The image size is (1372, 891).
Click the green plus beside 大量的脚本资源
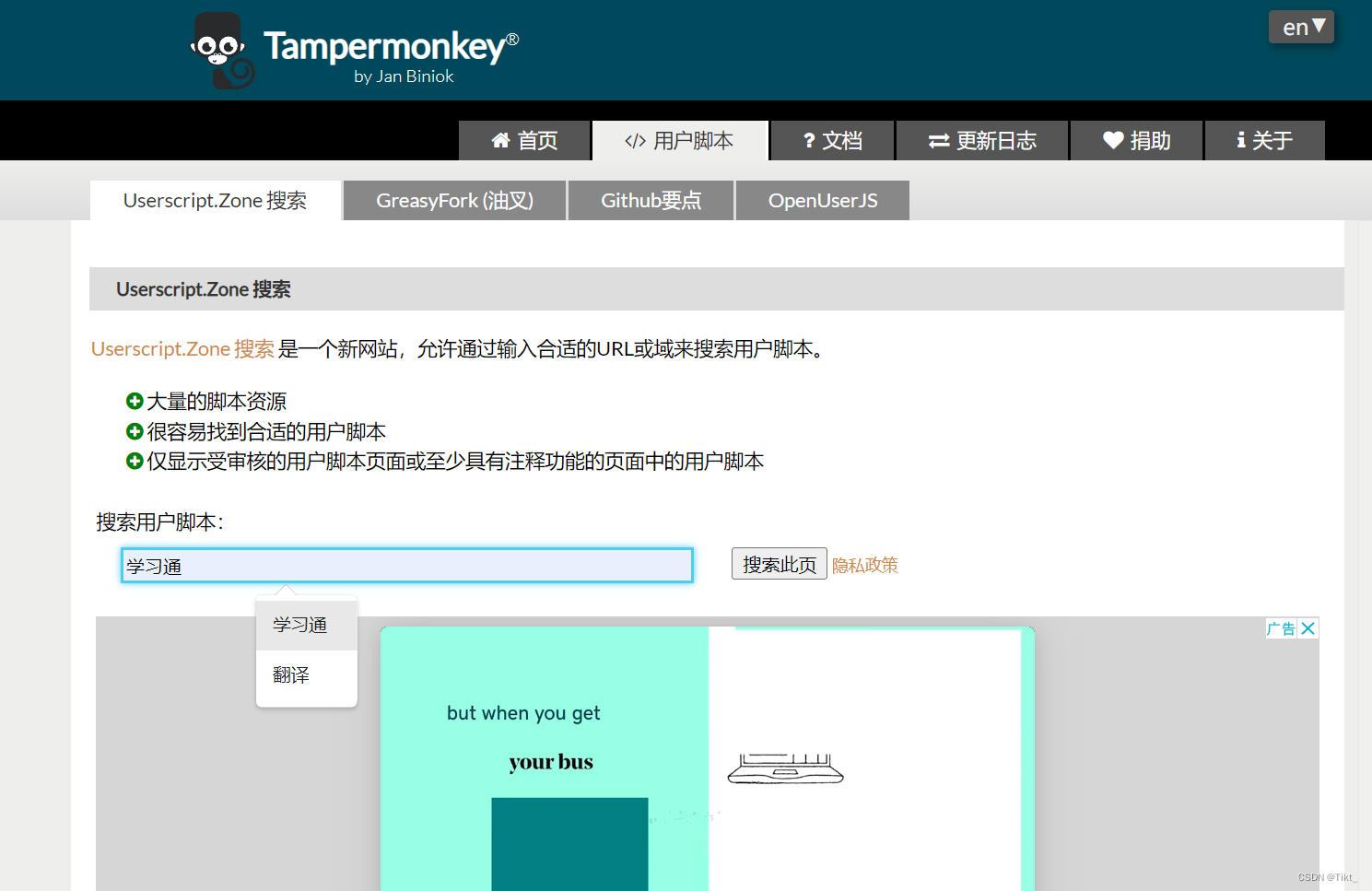point(135,401)
